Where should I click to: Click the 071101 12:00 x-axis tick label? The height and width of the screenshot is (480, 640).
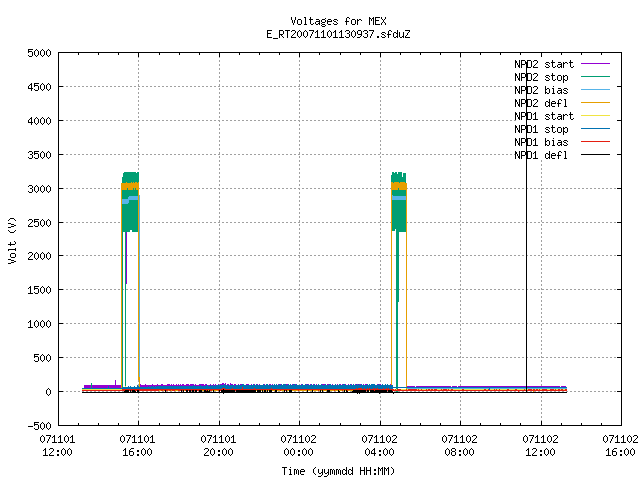(x=57, y=446)
